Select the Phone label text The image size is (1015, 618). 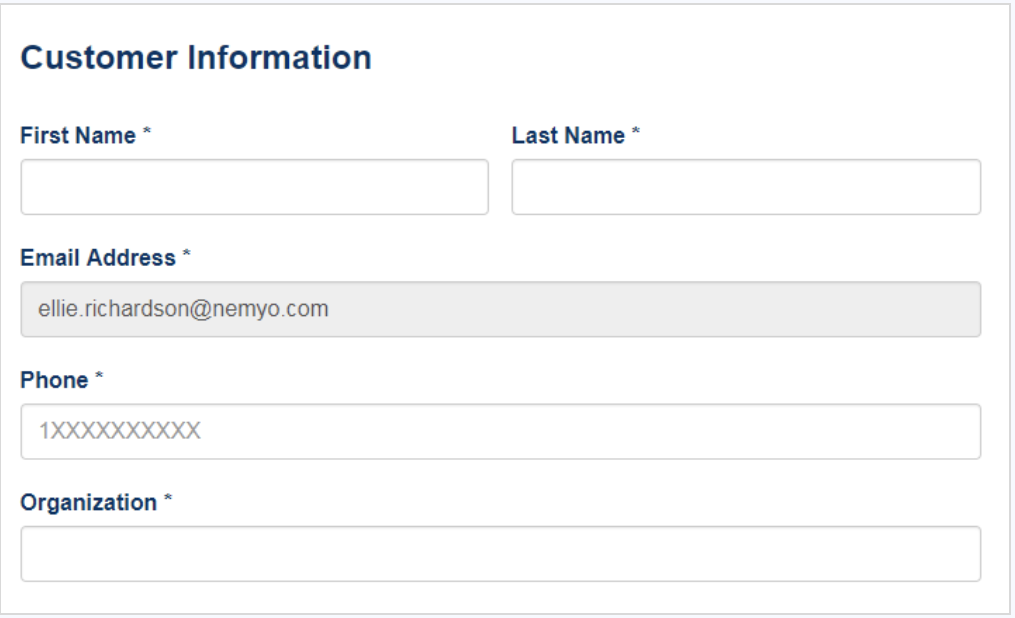pos(54,380)
